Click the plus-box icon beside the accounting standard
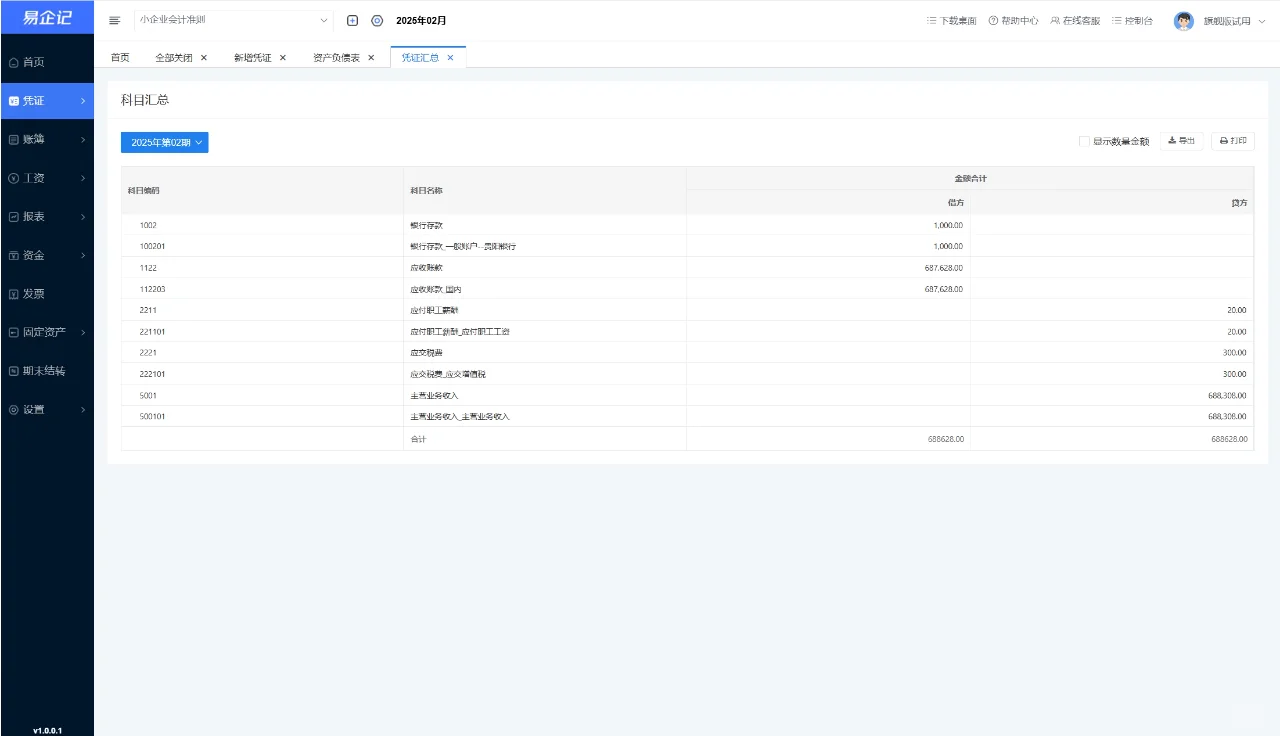The width and height of the screenshot is (1280, 736). pos(352,20)
